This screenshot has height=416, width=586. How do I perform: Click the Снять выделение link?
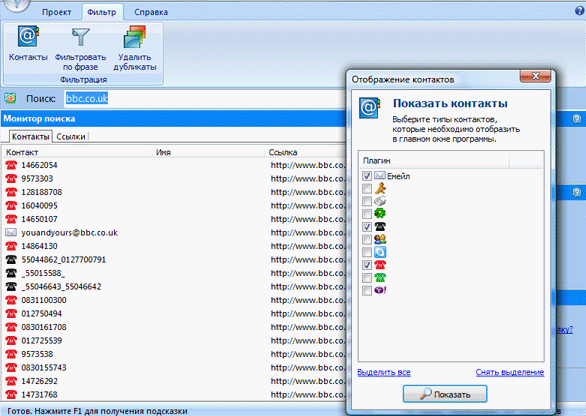(510, 372)
